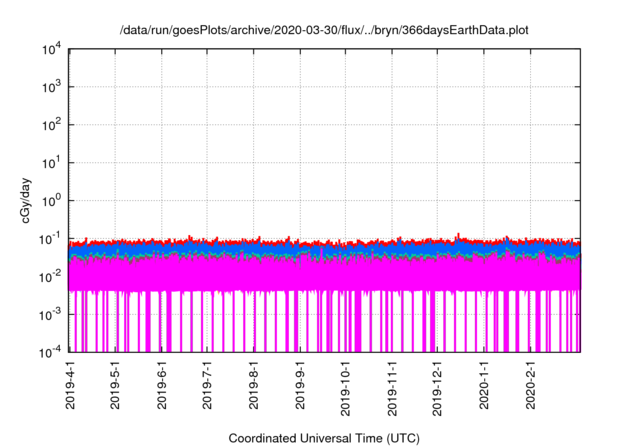Click the 10^-1 y-axis tick label
This screenshot has height=448, width=640.
coord(50,239)
